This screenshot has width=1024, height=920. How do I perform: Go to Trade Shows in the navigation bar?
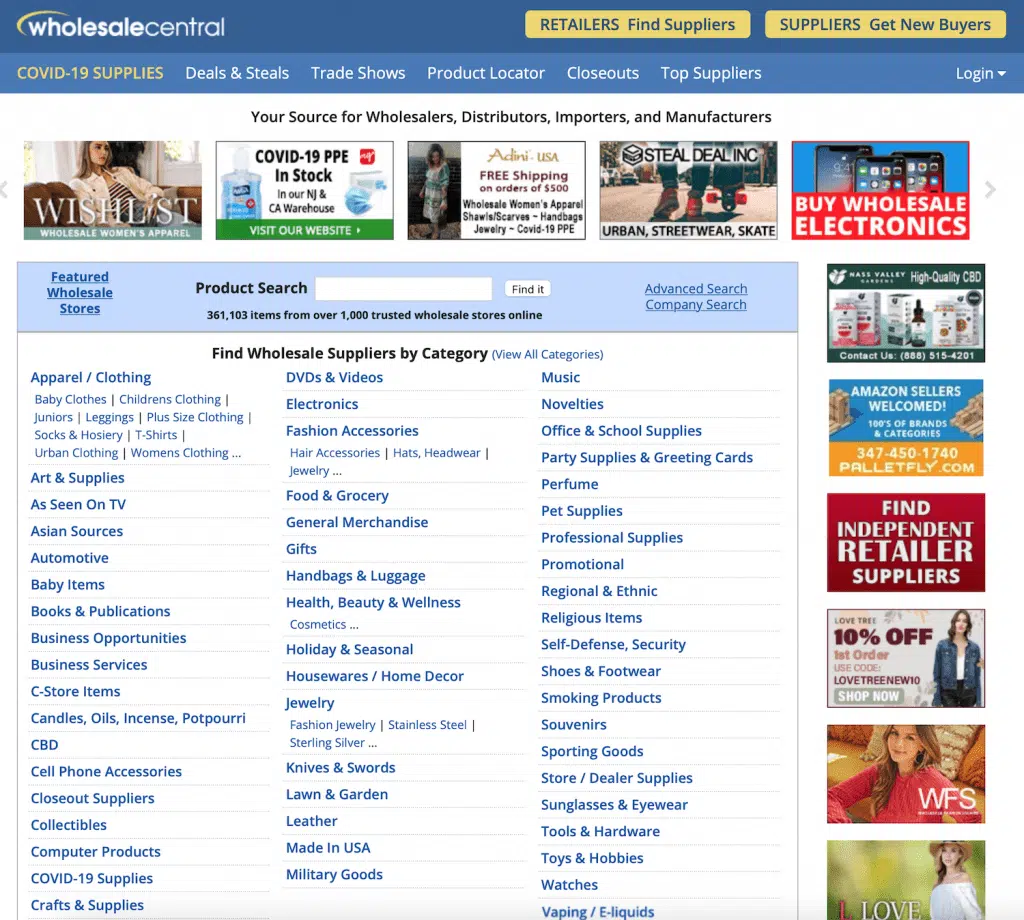pos(358,73)
